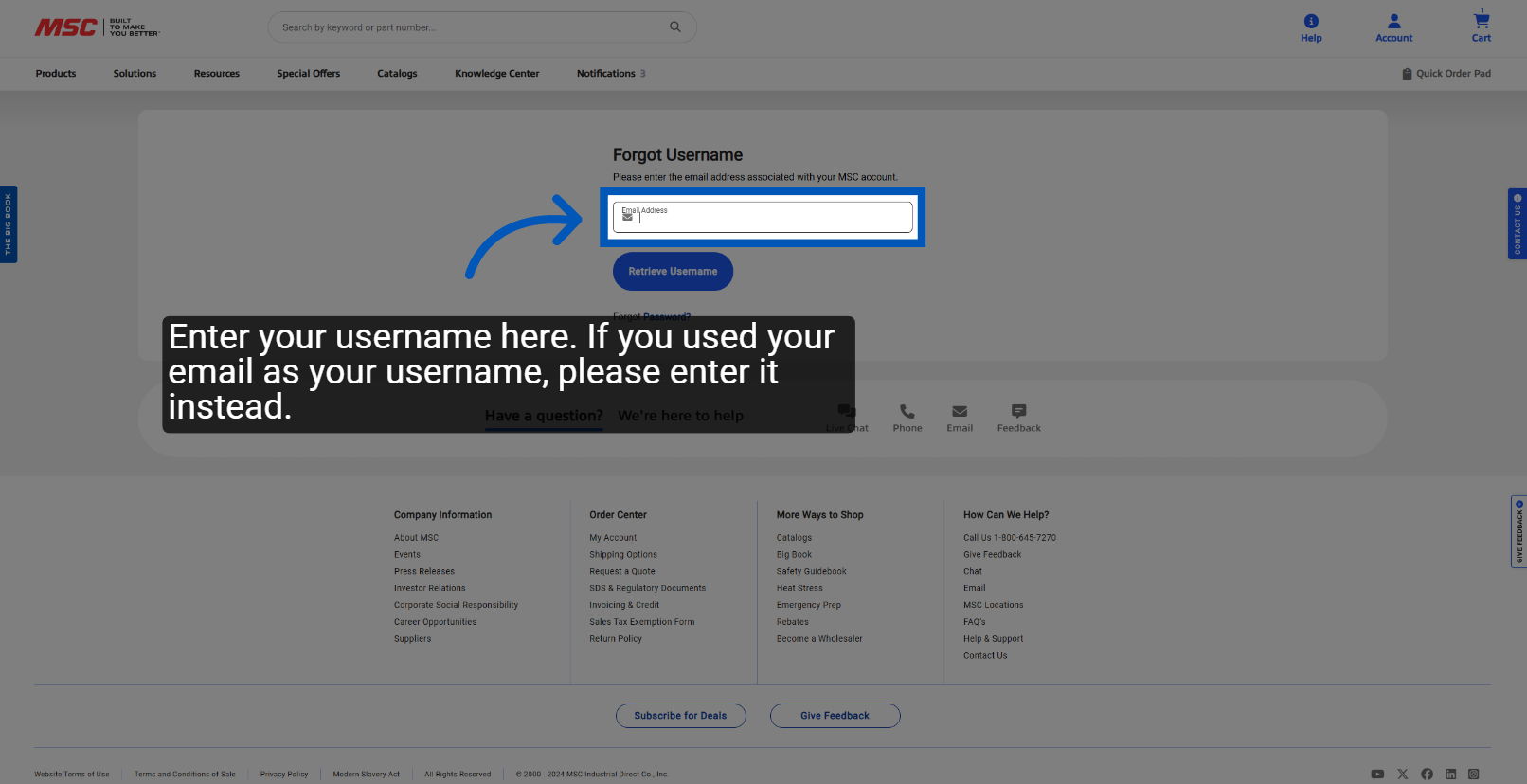Click the Phone contact icon
Screen dimensions: 1527x784
[x=907, y=419]
